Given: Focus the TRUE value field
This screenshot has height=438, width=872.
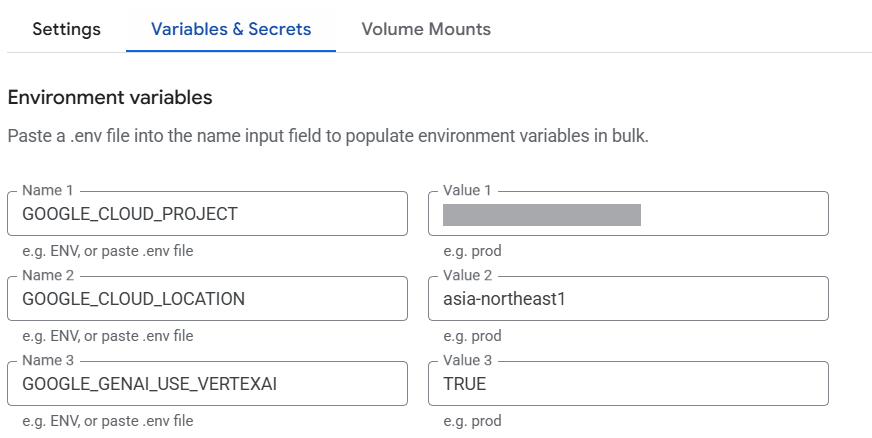Looking at the screenshot, I should [x=628, y=384].
